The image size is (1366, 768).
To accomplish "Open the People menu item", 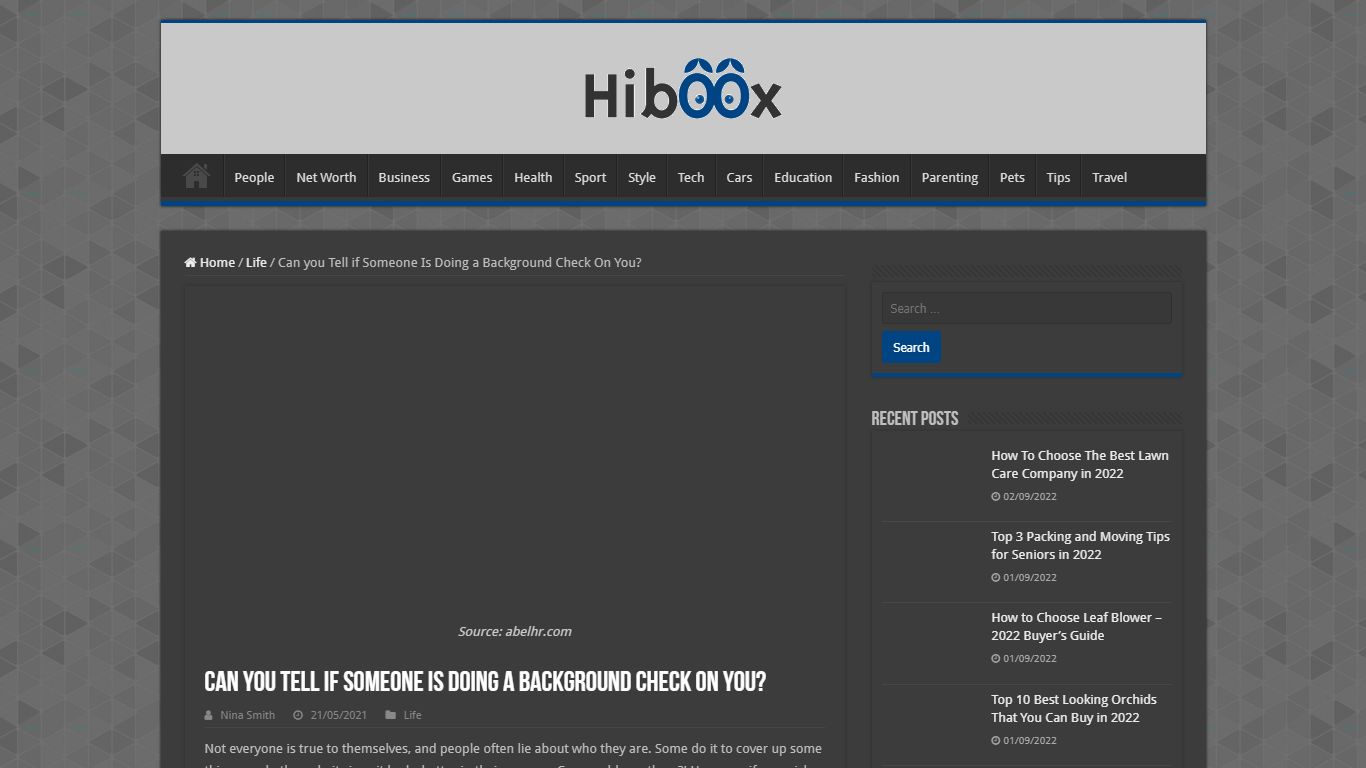I will [254, 177].
